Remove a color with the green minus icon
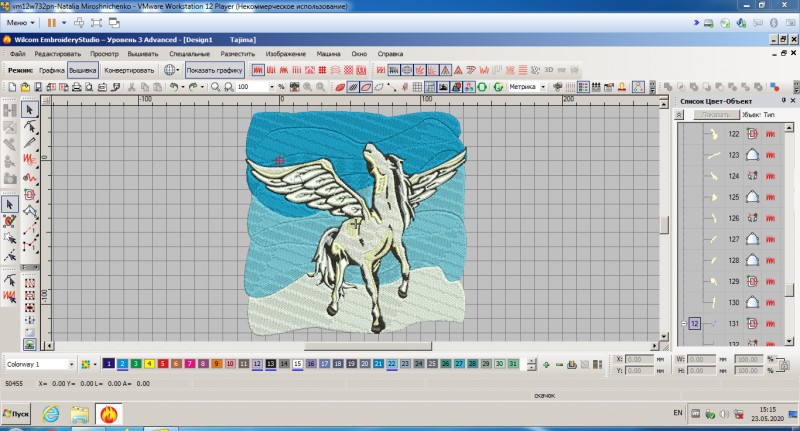800x431 pixels. click(559, 365)
